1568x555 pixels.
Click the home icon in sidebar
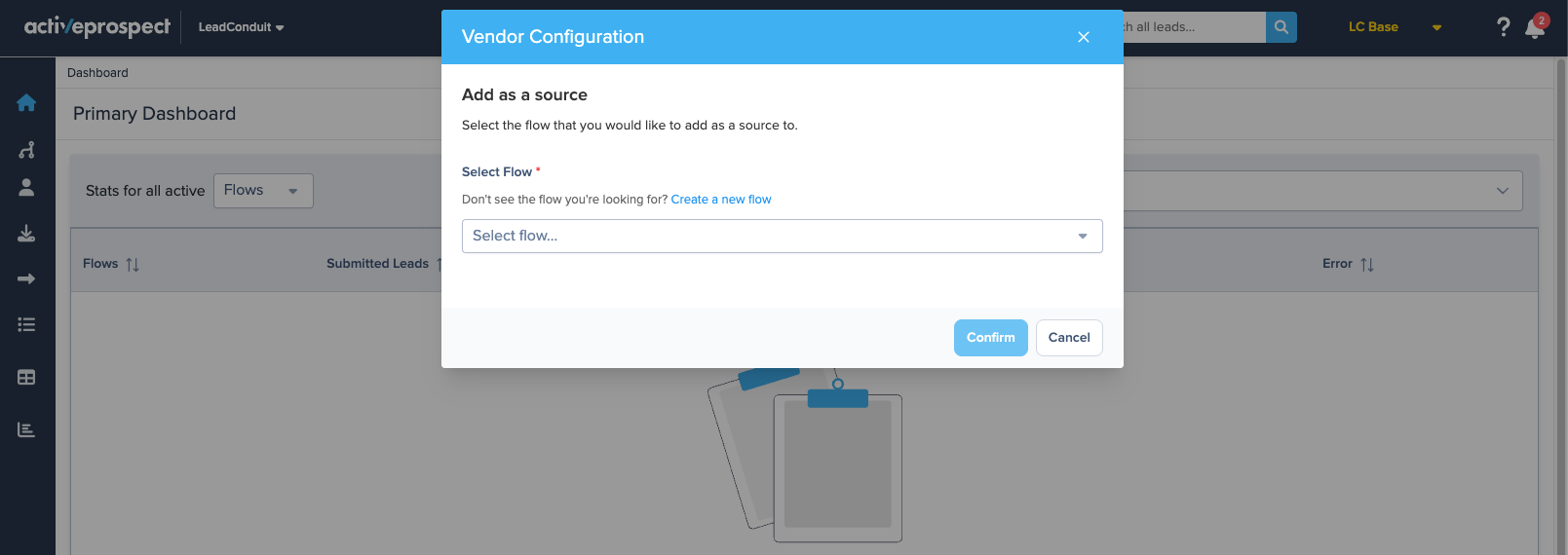coord(26,103)
